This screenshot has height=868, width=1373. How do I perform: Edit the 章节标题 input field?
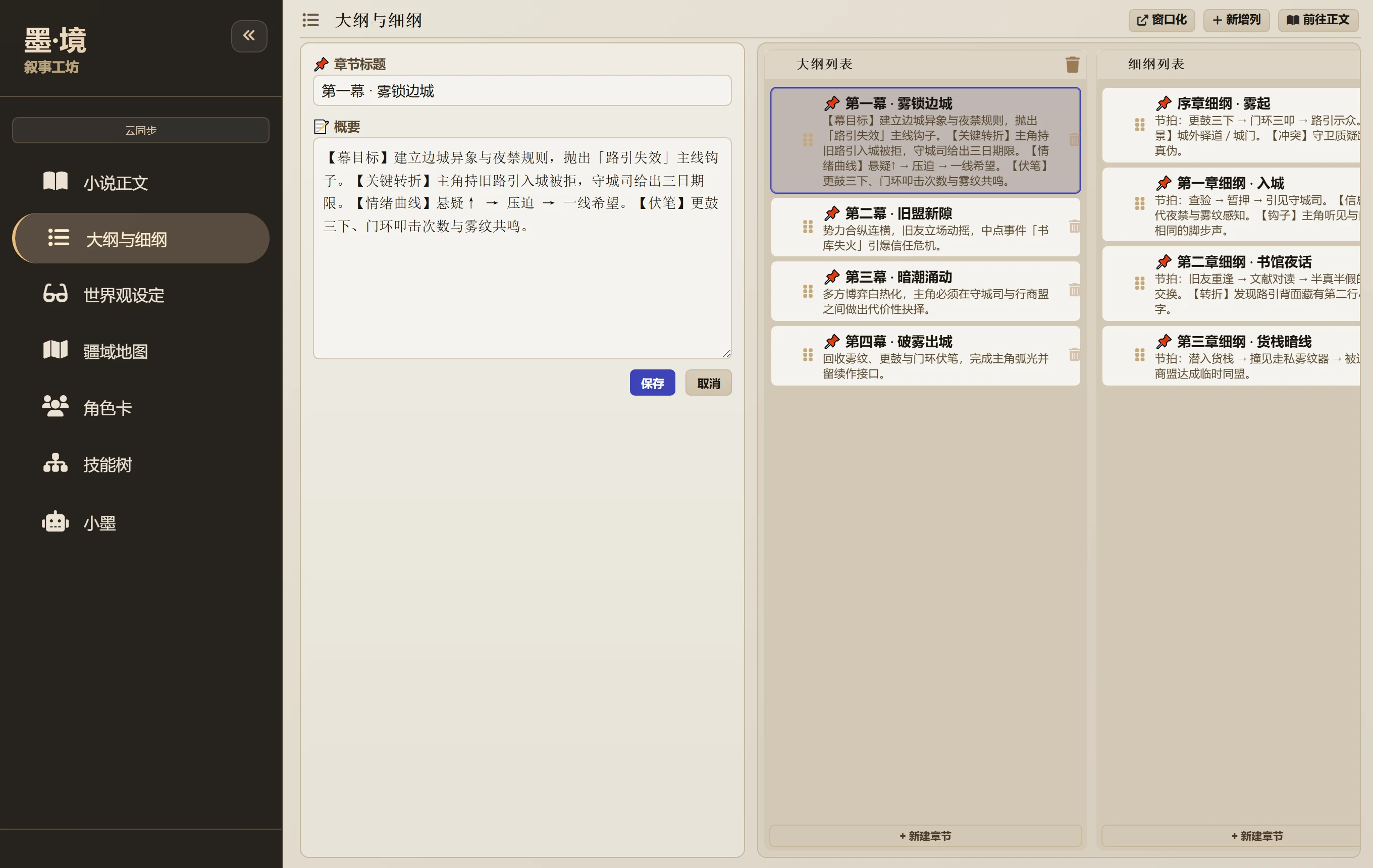pyautogui.click(x=522, y=91)
